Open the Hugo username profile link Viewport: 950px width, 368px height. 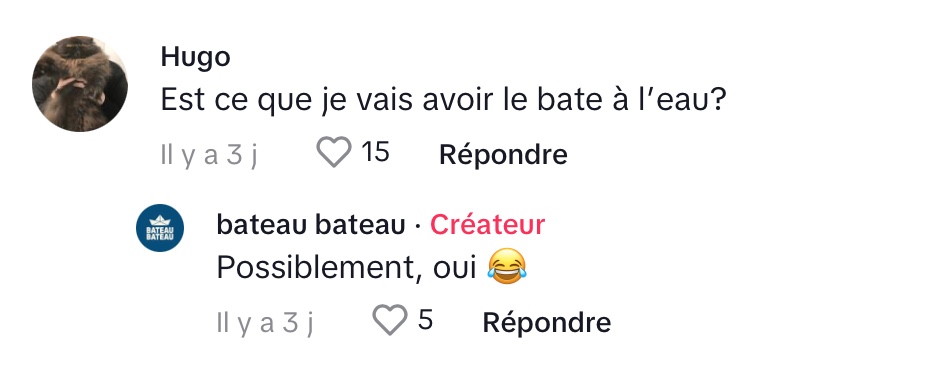click(195, 58)
